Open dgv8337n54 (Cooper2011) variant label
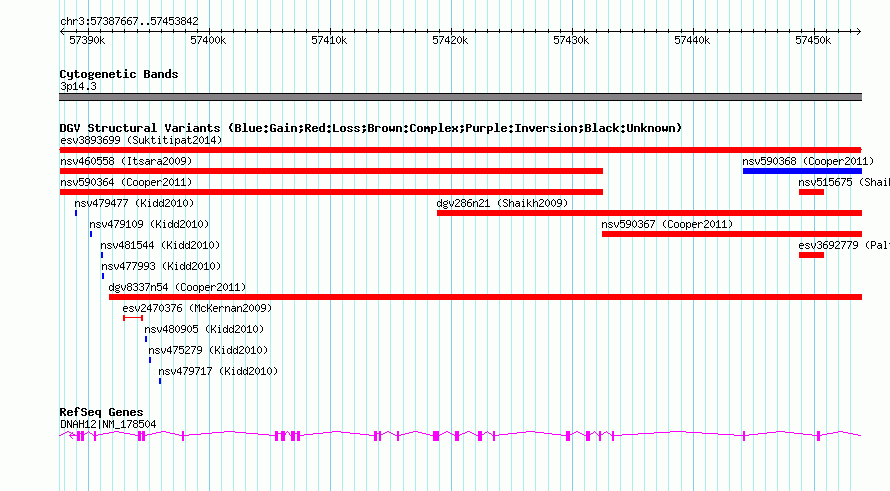The width and height of the screenshot is (890, 491). click(177, 287)
